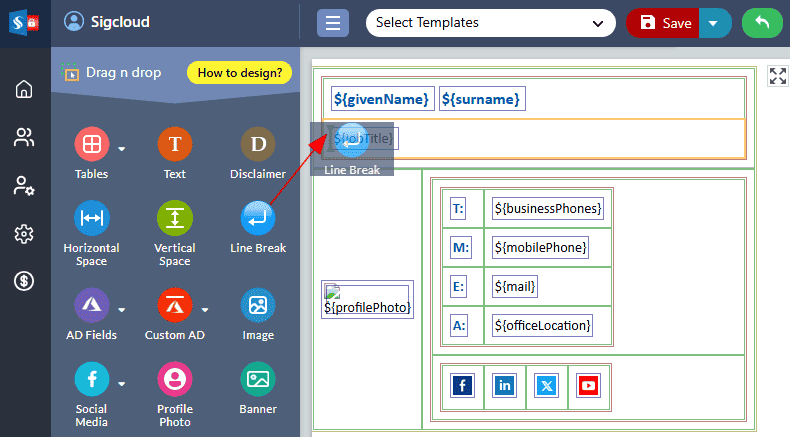Expand the Save button dropdown arrow
790x437 pixels.
click(x=714, y=23)
